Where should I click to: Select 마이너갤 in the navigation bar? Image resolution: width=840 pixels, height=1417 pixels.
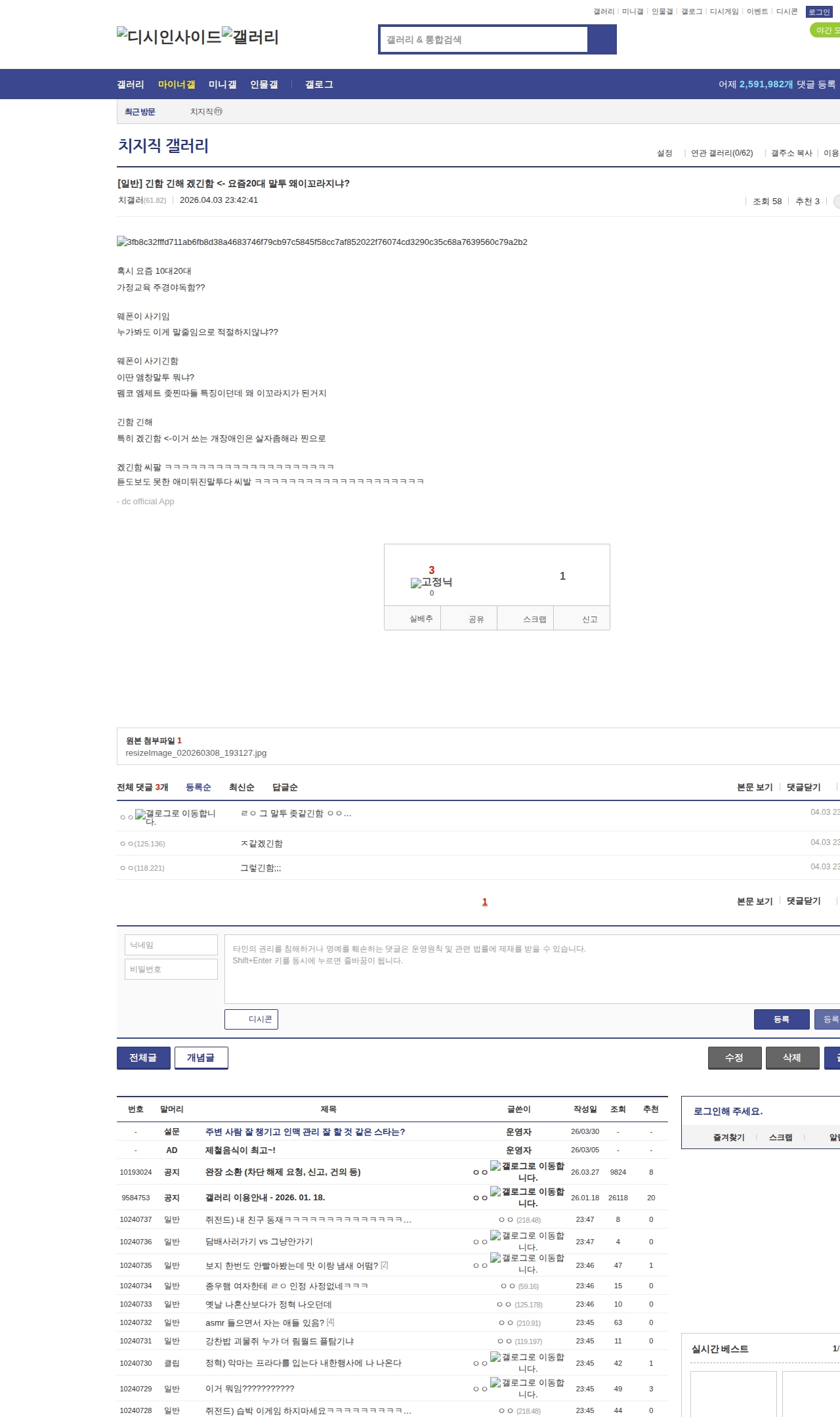[177, 84]
